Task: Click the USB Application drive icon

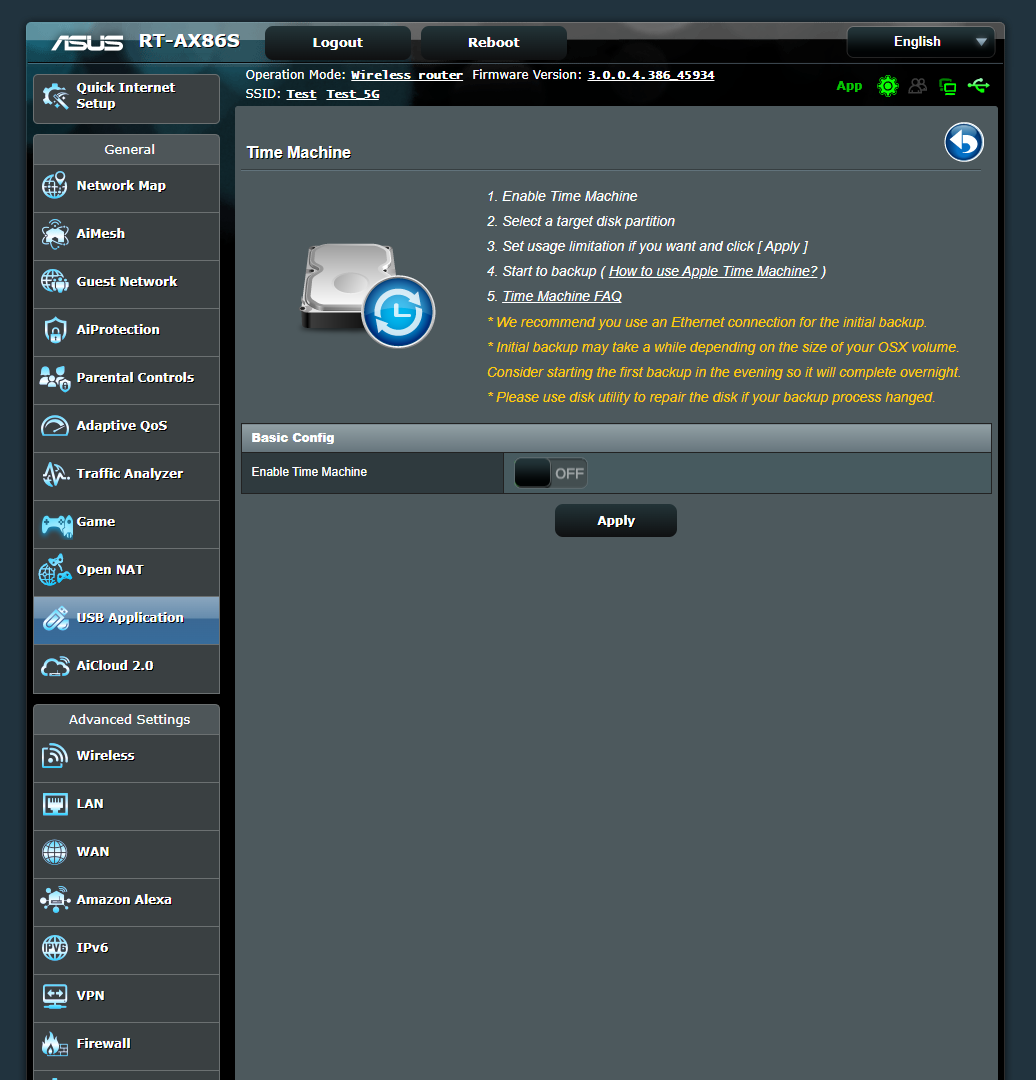Action: [55, 618]
